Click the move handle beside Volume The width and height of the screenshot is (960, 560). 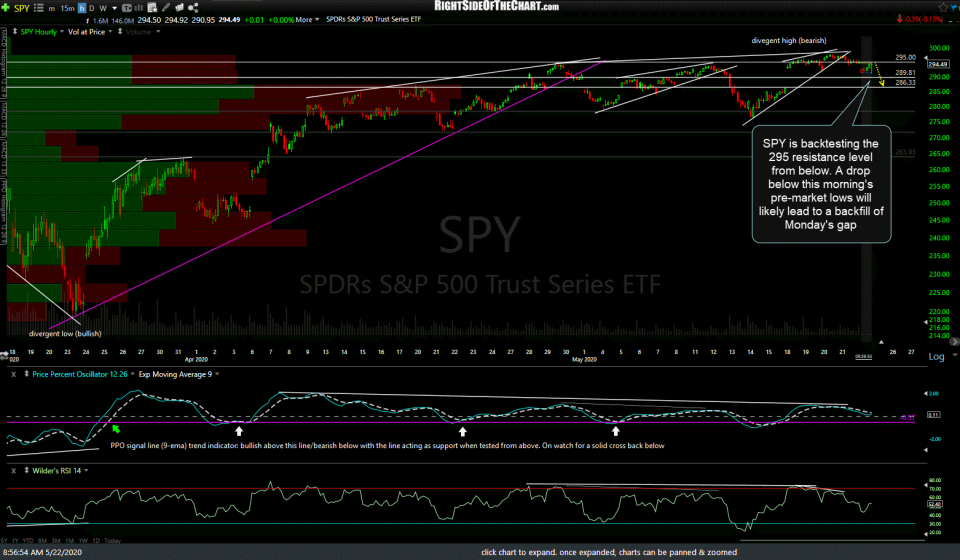pyautogui.click(x=120, y=31)
